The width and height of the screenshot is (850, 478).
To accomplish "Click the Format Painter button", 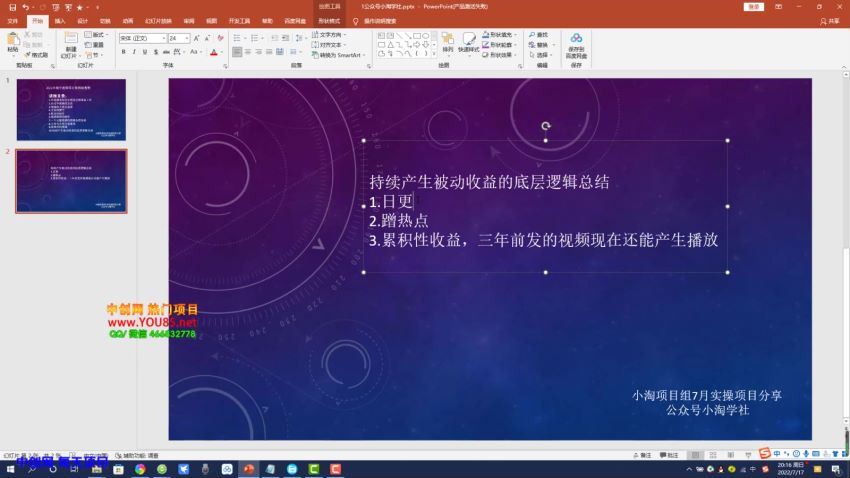I will (36, 55).
